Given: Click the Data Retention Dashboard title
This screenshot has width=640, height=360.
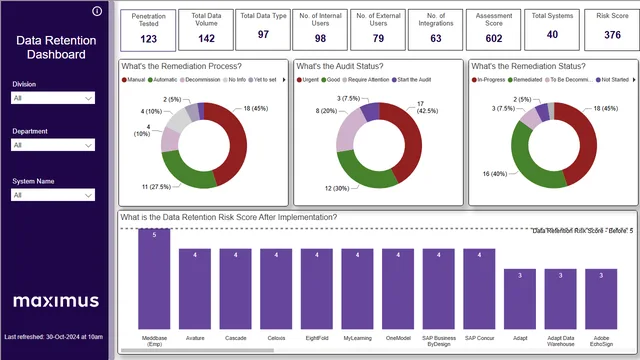Looking at the screenshot, I should pos(56,47).
